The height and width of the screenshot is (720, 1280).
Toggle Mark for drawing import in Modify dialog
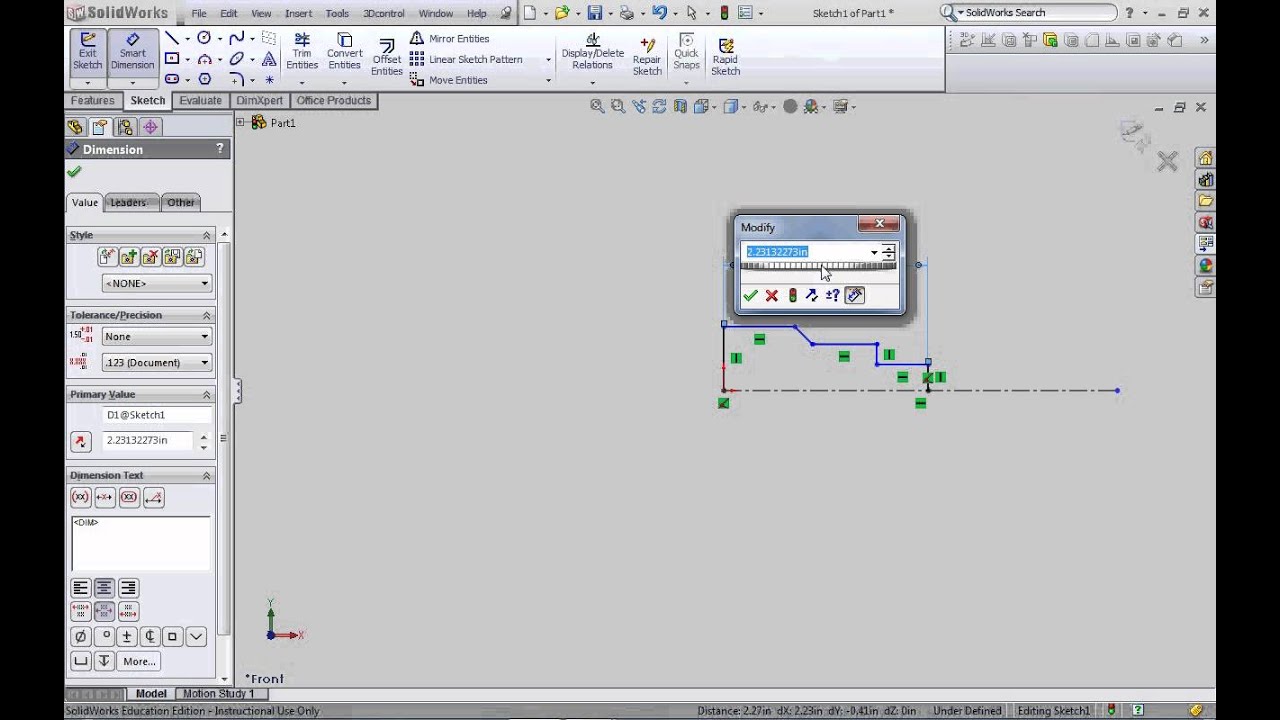(x=854, y=295)
